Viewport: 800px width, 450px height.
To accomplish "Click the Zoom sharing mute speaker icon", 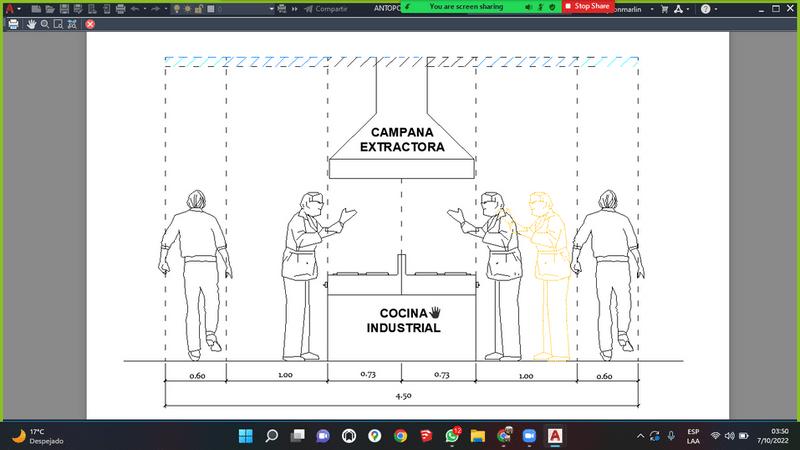I will [x=529, y=7].
